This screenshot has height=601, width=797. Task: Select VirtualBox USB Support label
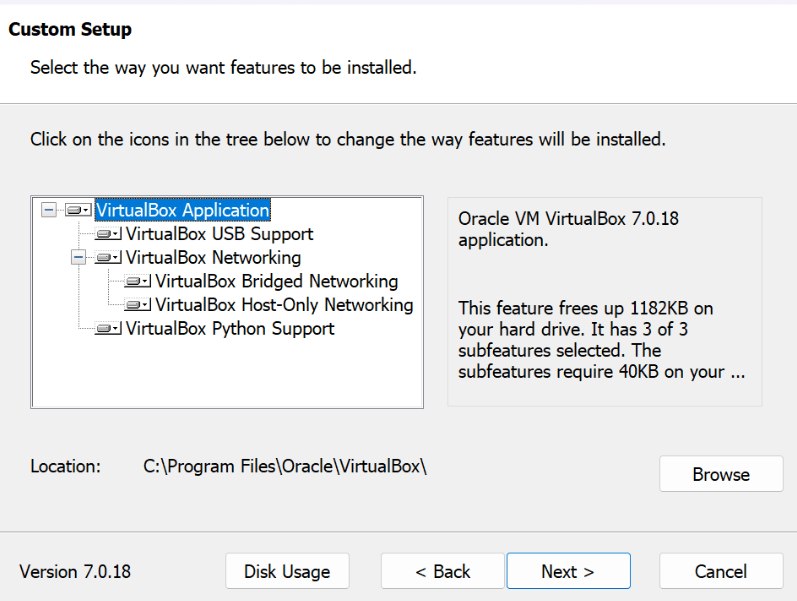[x=219, y=235]
